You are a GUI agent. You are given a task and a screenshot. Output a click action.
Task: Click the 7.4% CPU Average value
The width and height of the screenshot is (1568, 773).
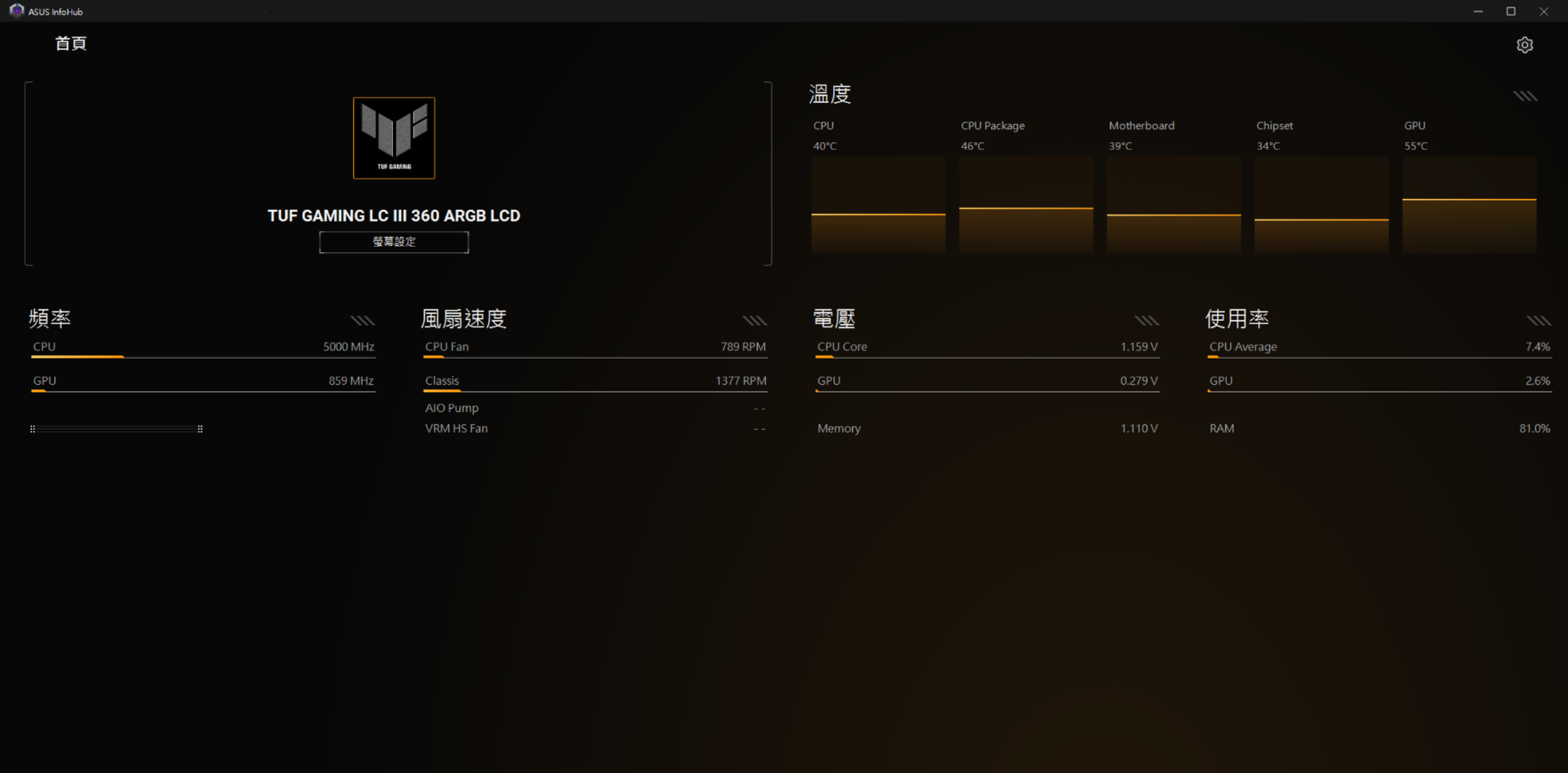pos(1538,347)
